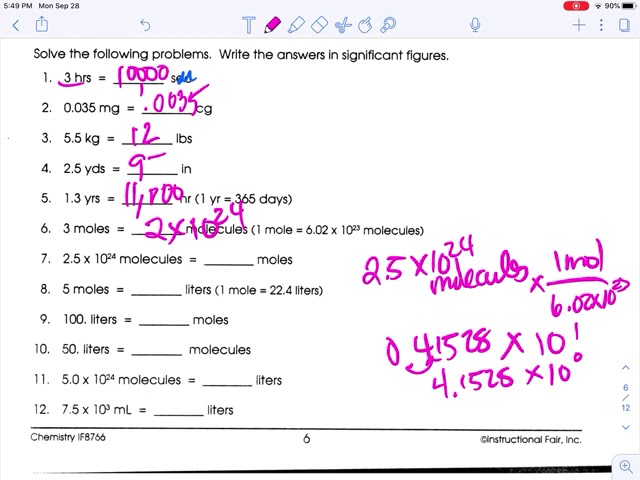Tap the page number 6 indicator
The height and width of the screenshot is (480, 640).
[625, 387]
